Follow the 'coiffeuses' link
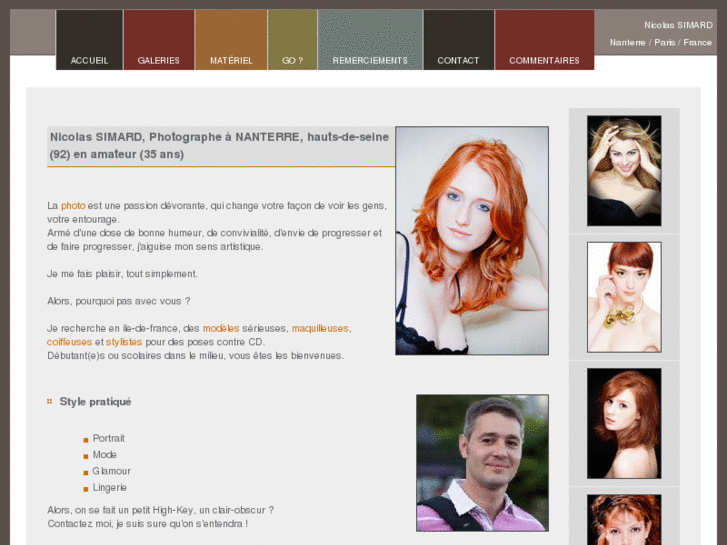 (x=70, y=342)
